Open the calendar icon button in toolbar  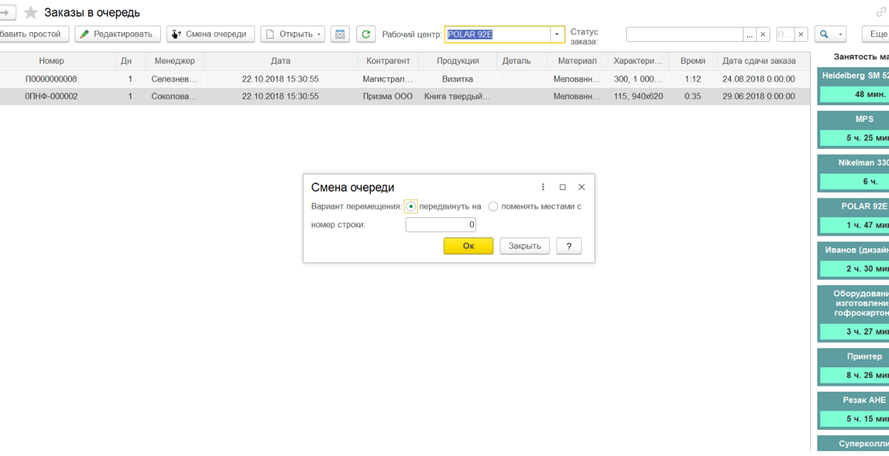click(x=340, y=34)
